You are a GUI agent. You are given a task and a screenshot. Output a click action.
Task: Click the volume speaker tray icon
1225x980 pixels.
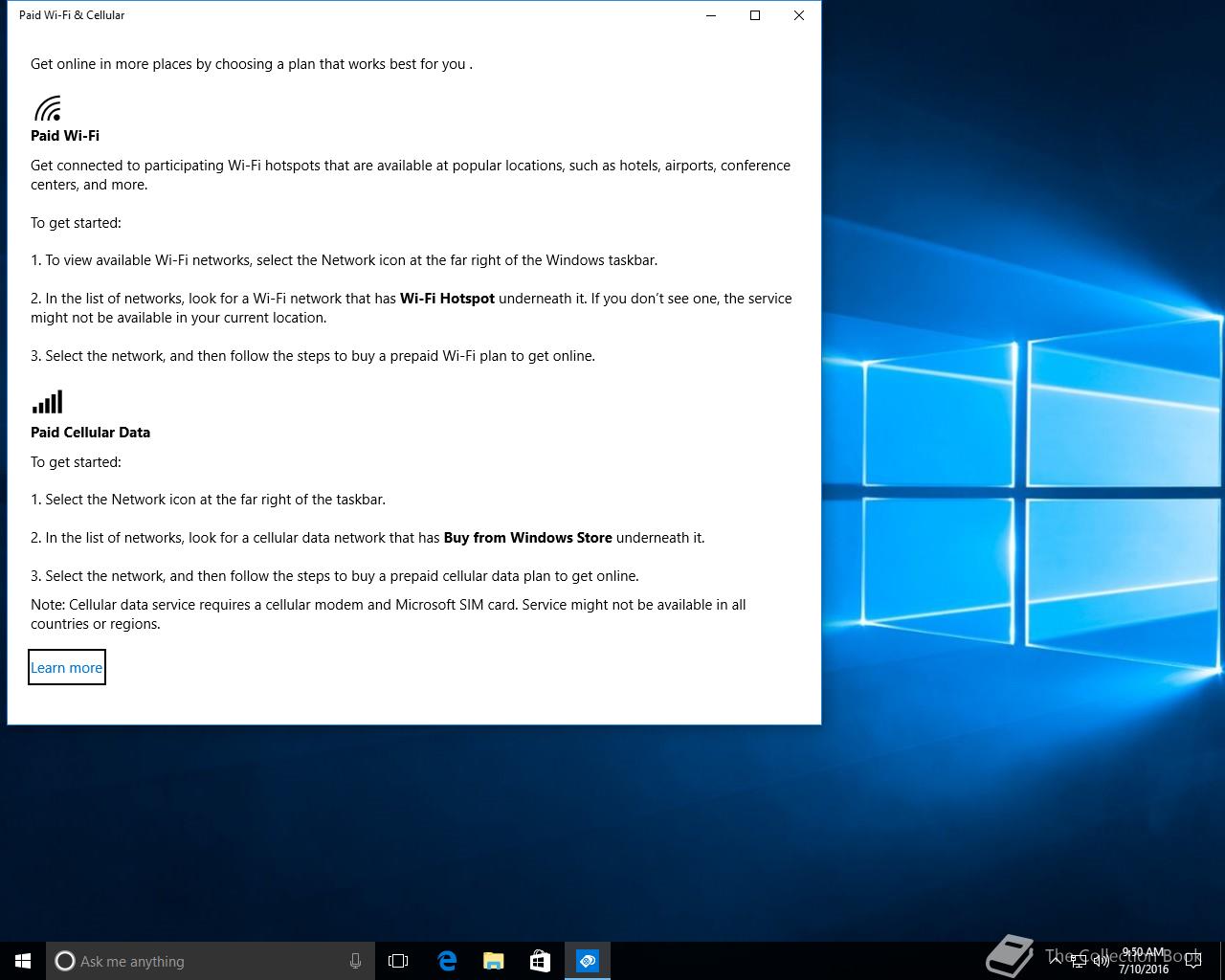click(x=1102, y=961)
